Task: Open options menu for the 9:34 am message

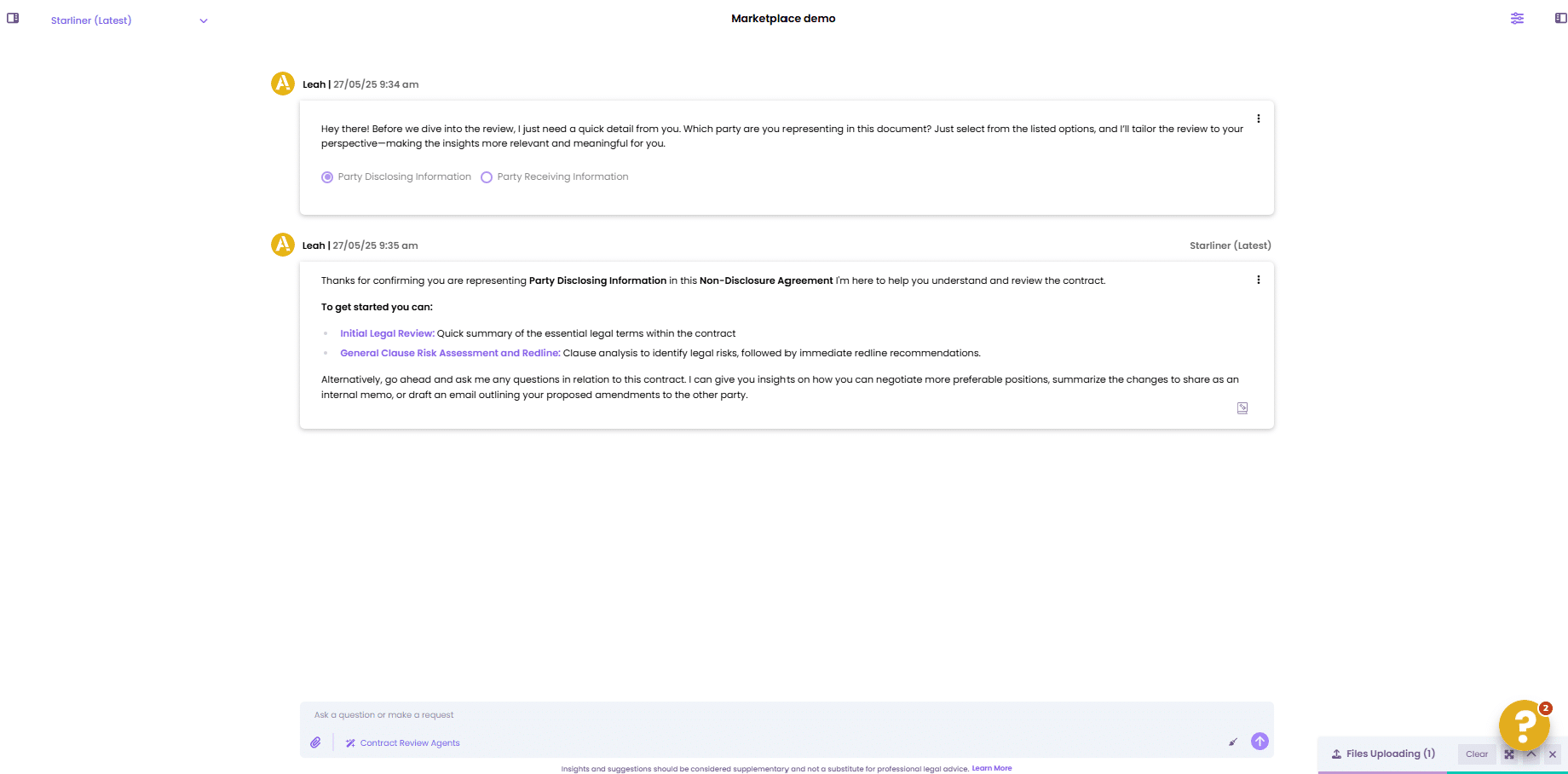Action: click(x=1258, y=118)
